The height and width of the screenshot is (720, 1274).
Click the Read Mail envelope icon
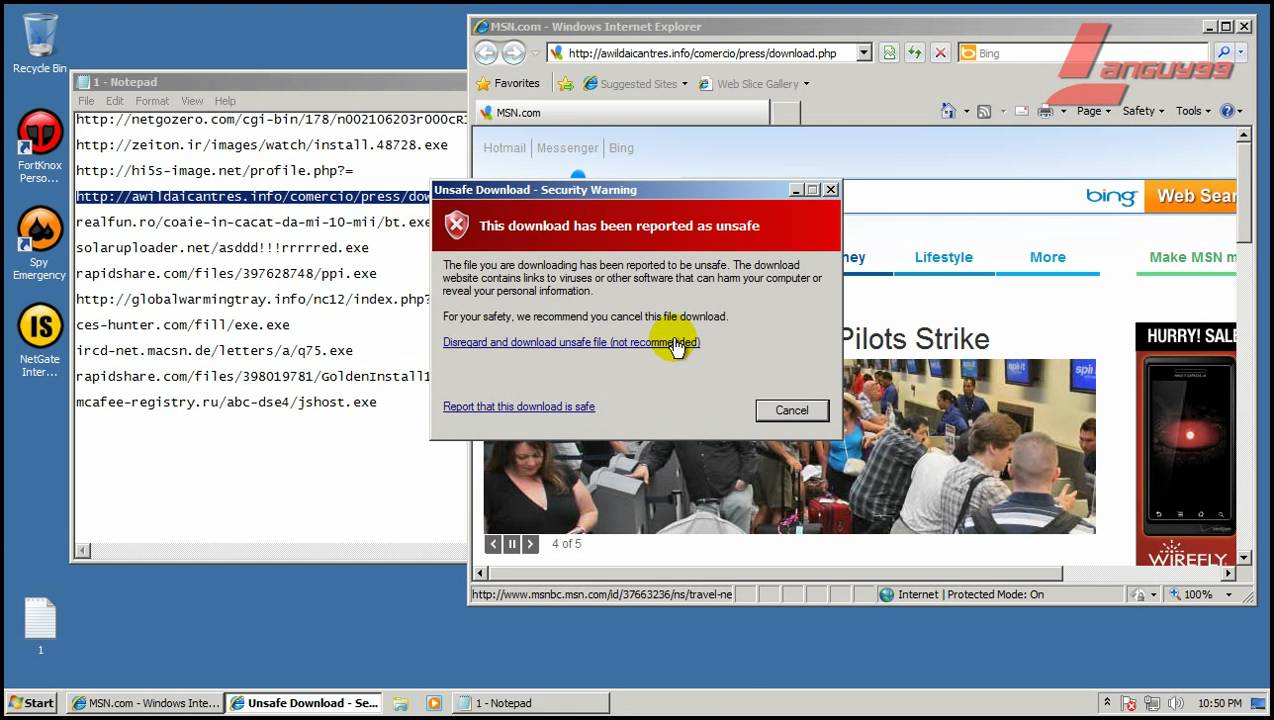(x=1023, y=111)
